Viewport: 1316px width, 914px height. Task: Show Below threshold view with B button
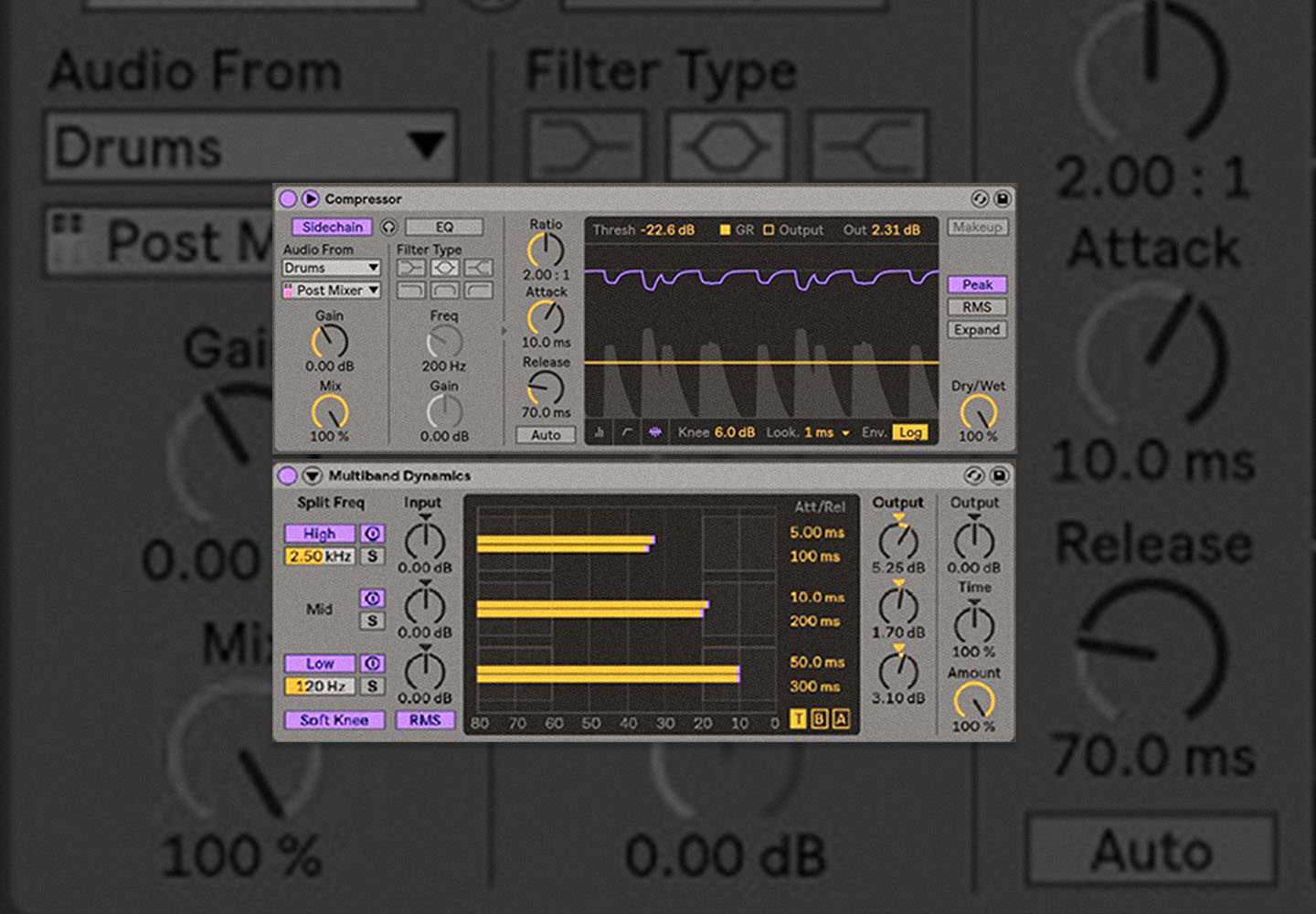click(819, 719)
